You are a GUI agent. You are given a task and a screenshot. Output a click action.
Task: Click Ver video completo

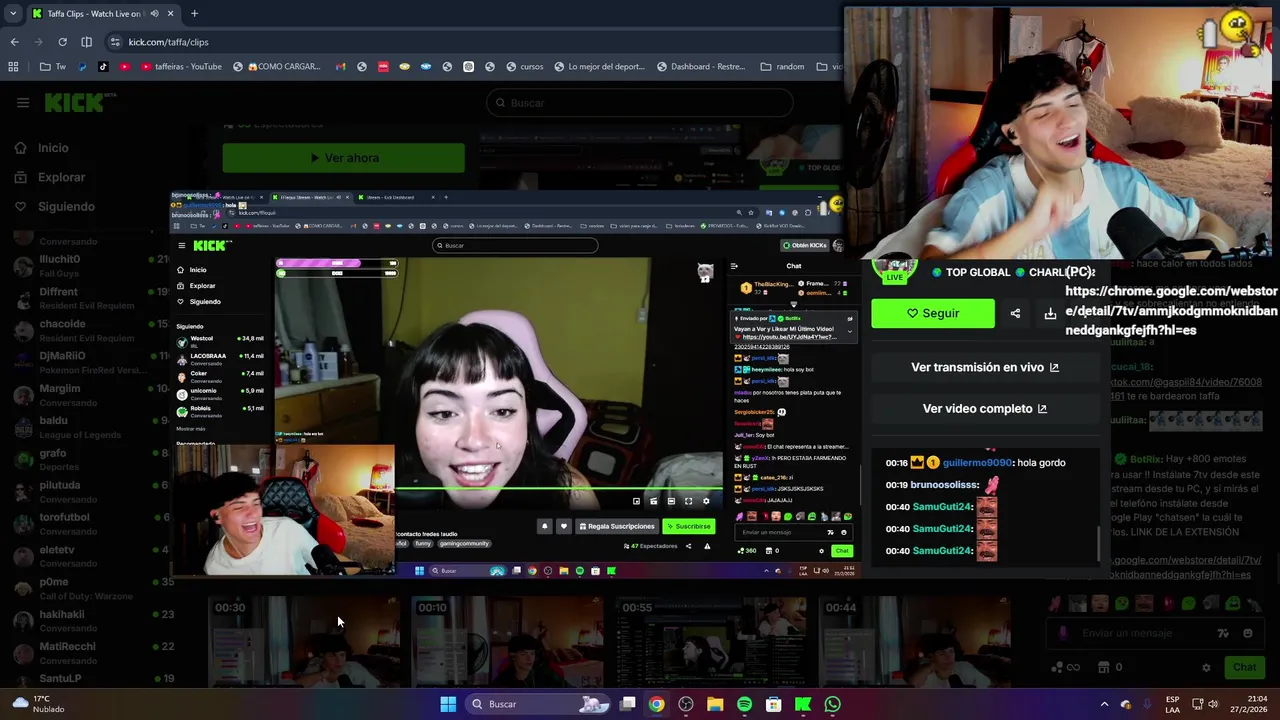(985, 408)
